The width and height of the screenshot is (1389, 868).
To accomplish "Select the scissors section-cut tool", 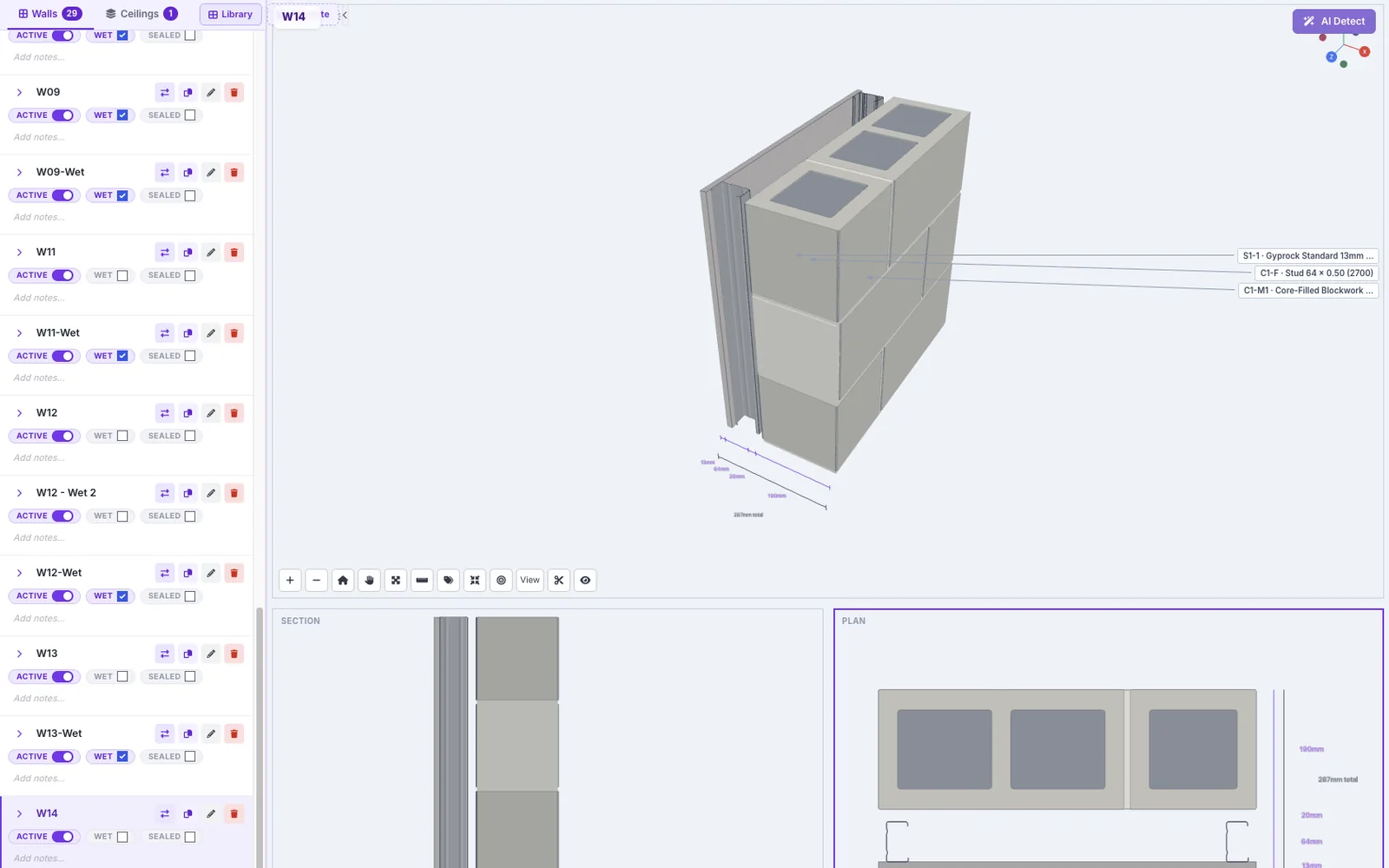I will click(559, 580).
